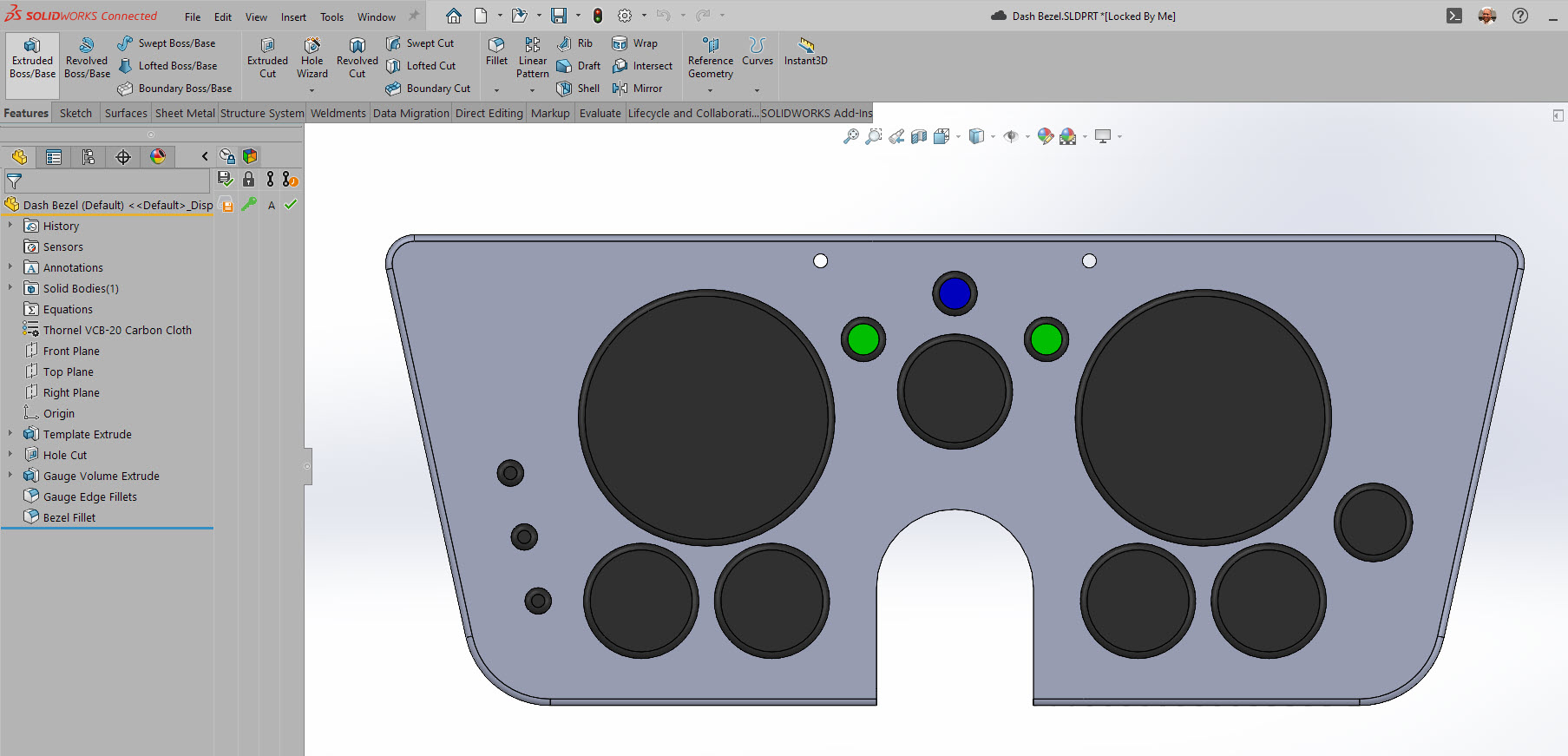Open the Hole Wizard tool
Viewport: 1568px width, 756px height.
tap(312, 57)
